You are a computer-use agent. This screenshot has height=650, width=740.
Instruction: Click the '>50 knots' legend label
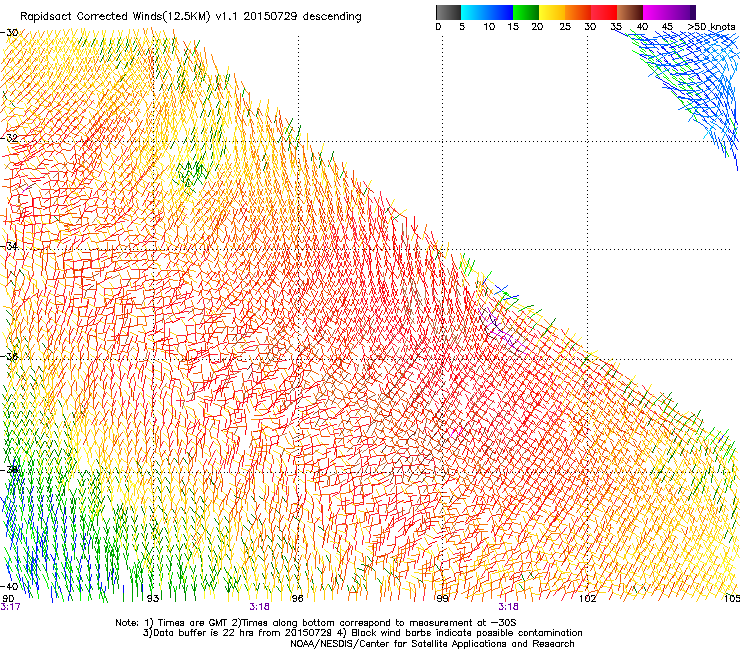(x=711, y=27)
